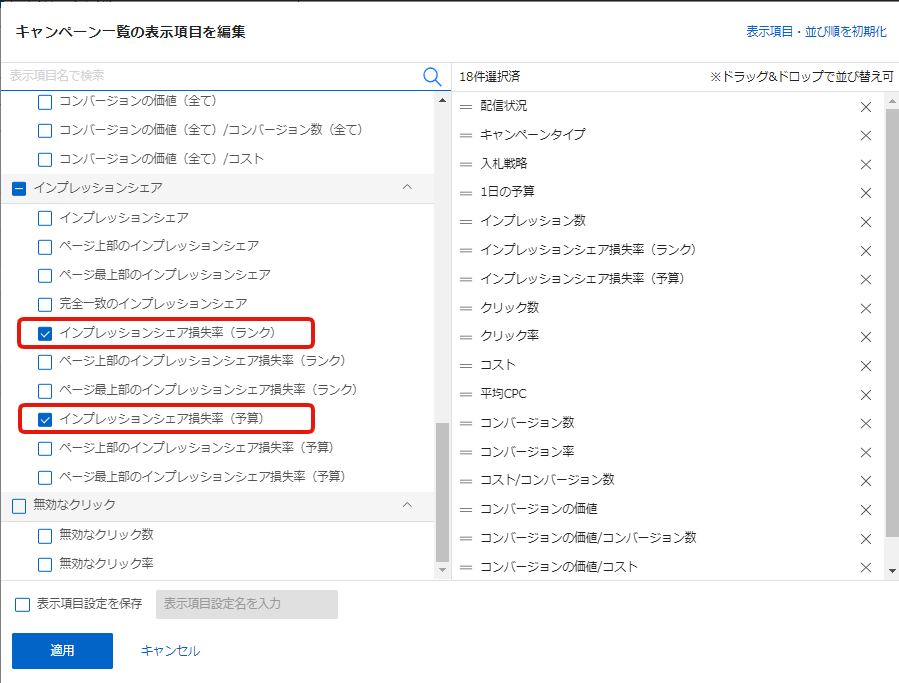This screenshot has height=683, width=899.
Task: Click right list scrollbar down arrow
Action: pyautogui.click(x=892, y=571)
